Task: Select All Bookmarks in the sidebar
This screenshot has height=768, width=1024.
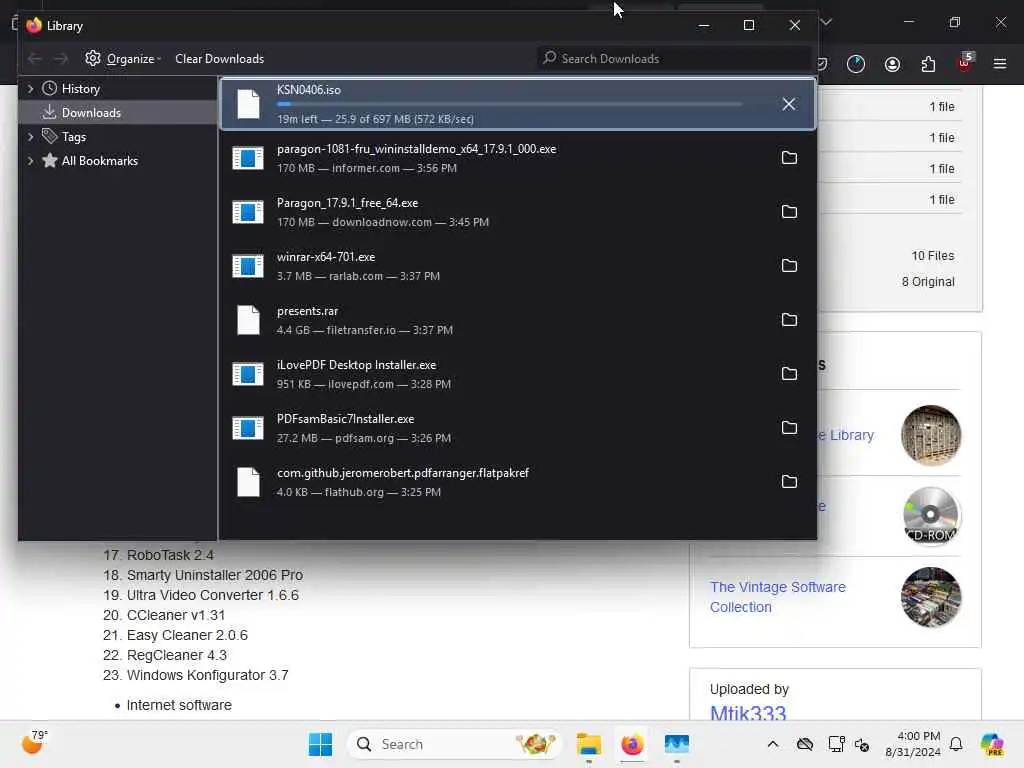Action: tap(99, 161)
